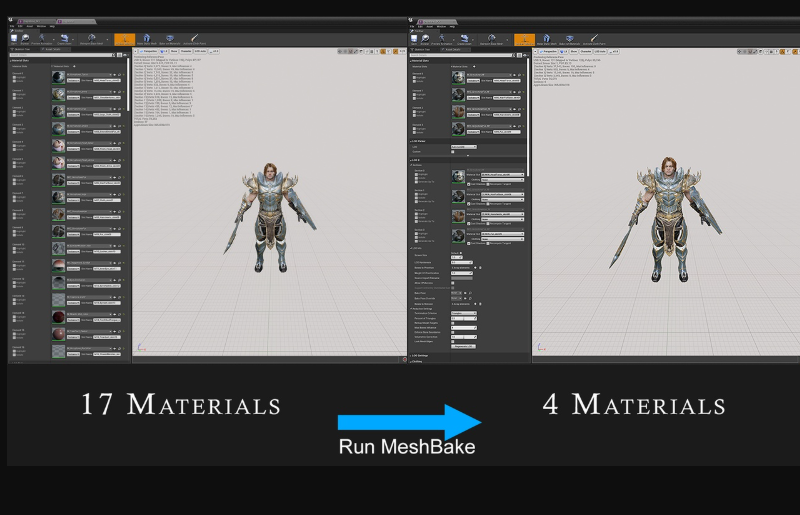Click orange Section Selection icon in right editor
Viewport: 800px width, 515px height.
524,40
